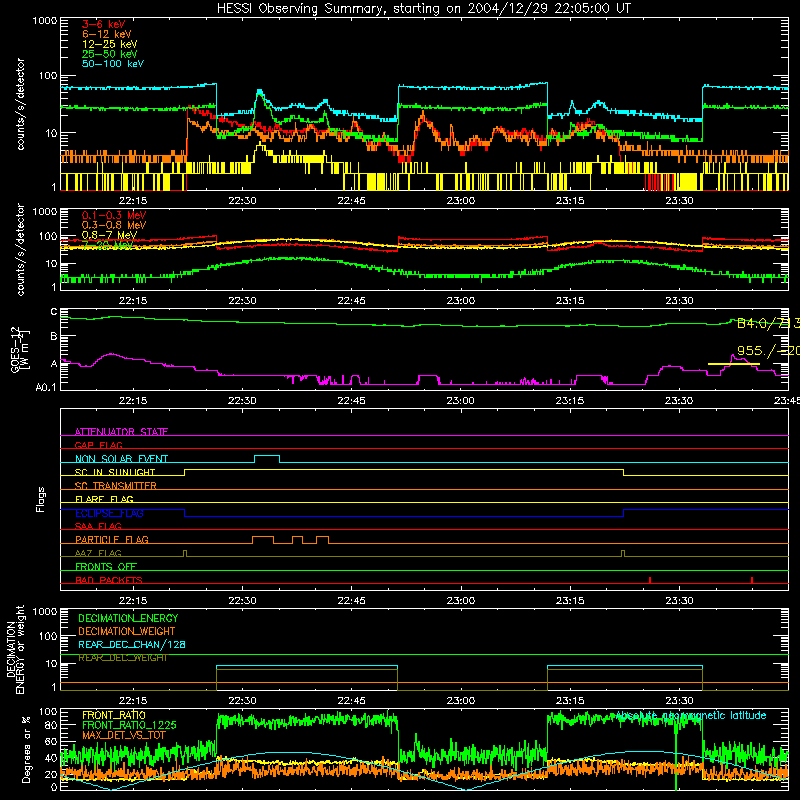Click the raised NON_SOLAR_EVENT pulse on cyan trace
Image resolution: width=800 pixels, height=800 pixels.
pyautogui.click(x=267, y=456)
